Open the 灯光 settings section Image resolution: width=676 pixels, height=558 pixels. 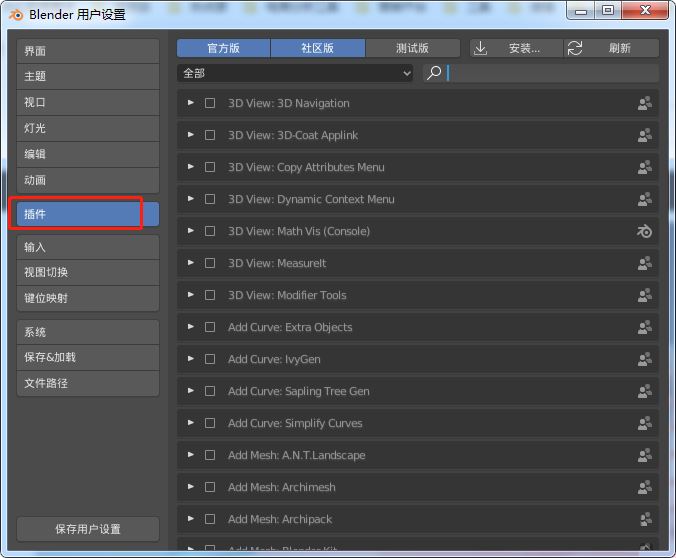[88, 129]
